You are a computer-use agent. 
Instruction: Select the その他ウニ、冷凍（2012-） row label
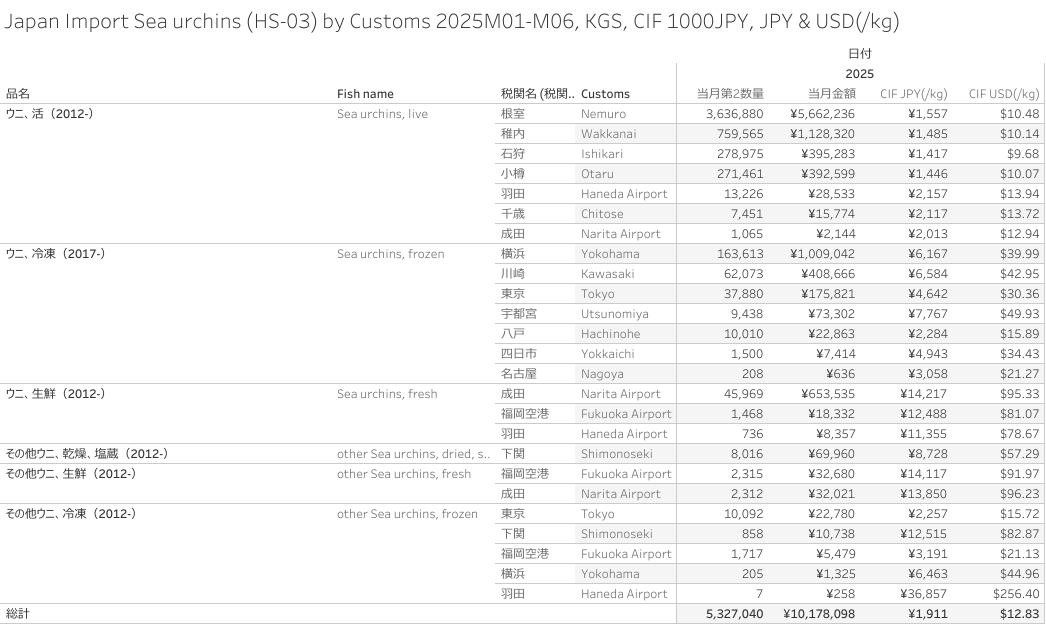click(x=71, y=515)
